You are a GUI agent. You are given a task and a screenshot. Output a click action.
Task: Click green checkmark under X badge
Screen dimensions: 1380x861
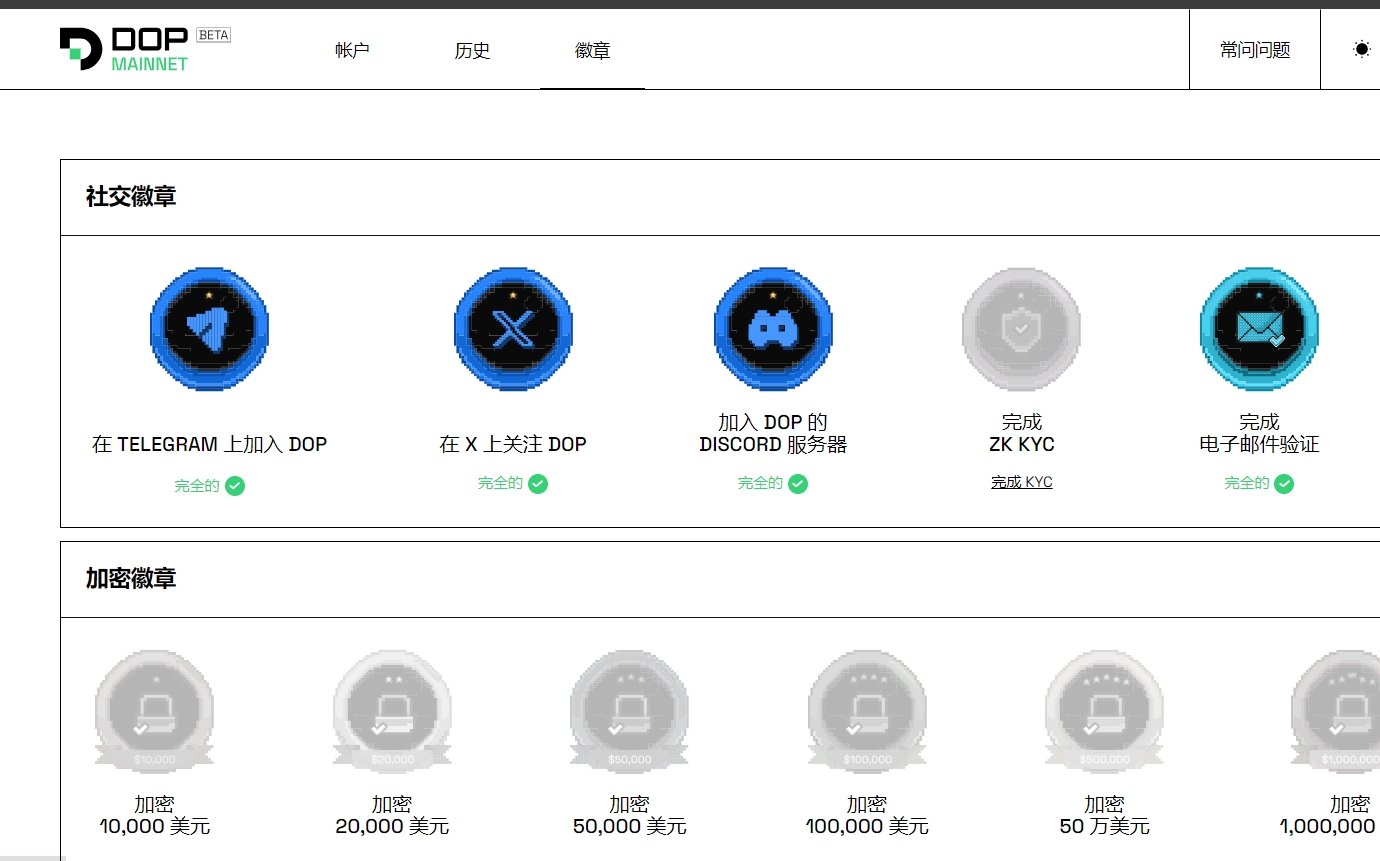click(x=538, y=484)
